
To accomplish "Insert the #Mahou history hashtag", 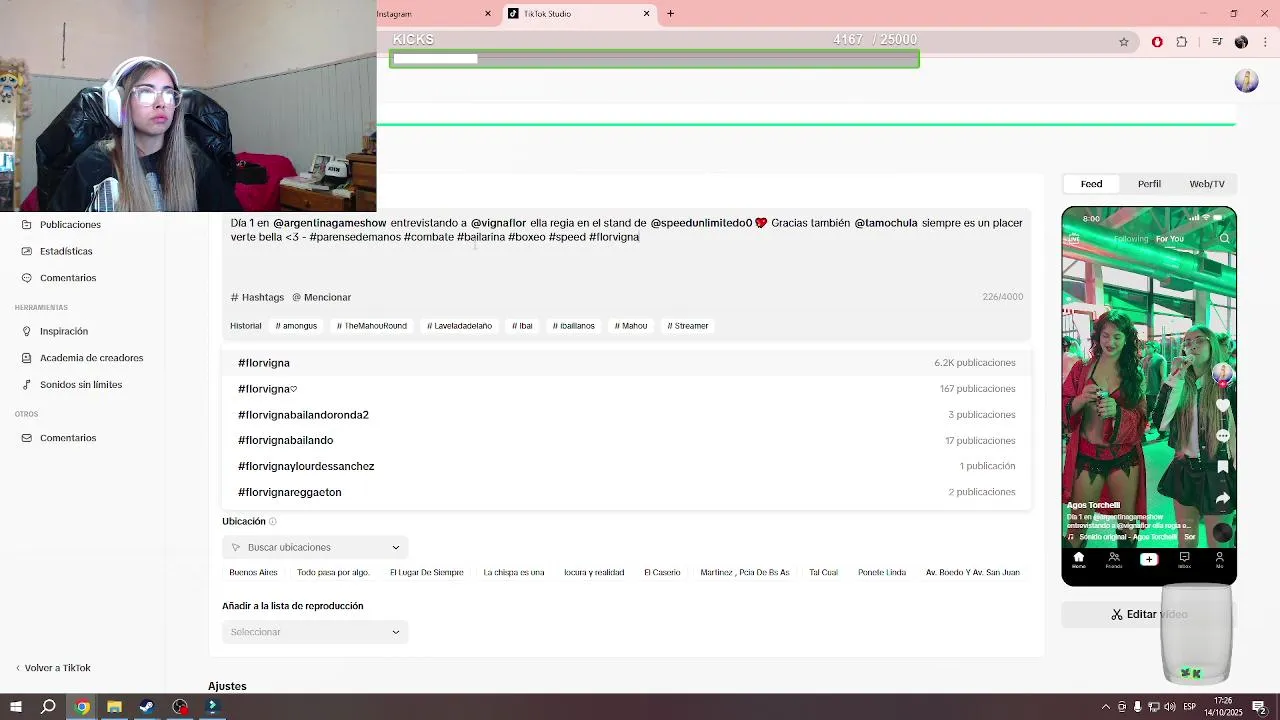I will 631,326.
